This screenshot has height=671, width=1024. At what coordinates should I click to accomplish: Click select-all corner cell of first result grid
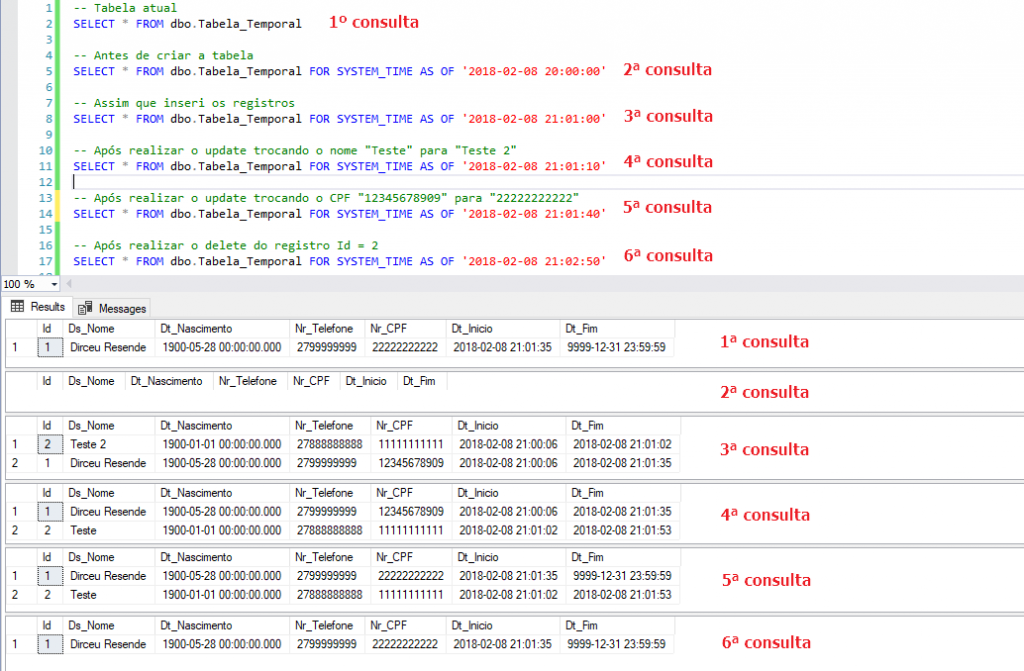click(14, 328)
